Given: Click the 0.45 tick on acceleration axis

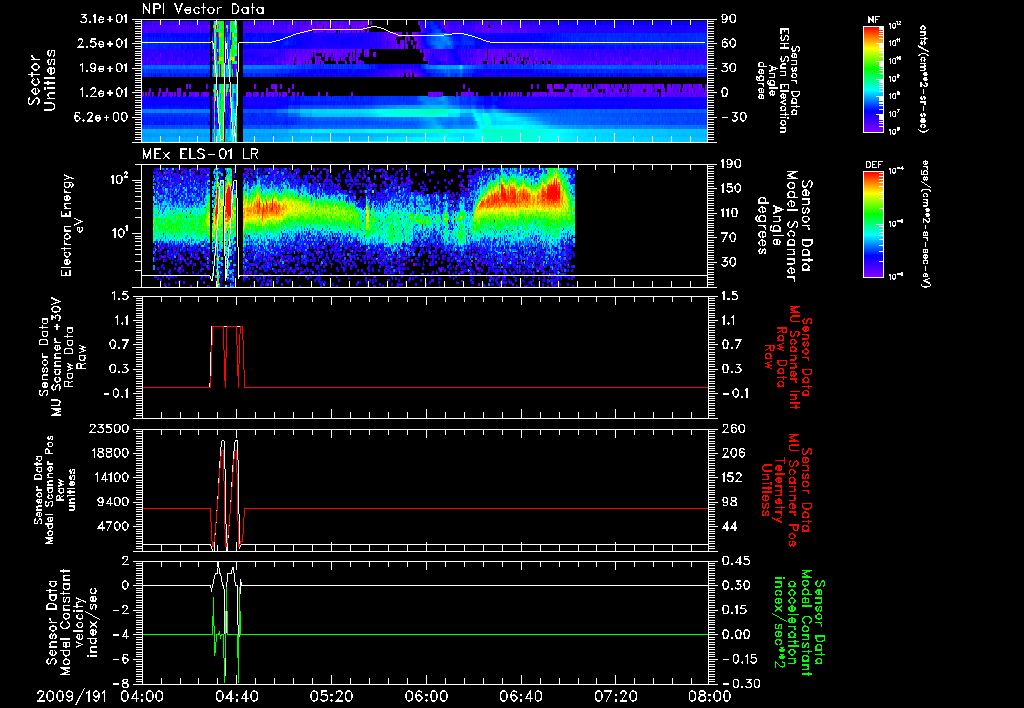Looking at the screenshot, I should pos(734,561).
